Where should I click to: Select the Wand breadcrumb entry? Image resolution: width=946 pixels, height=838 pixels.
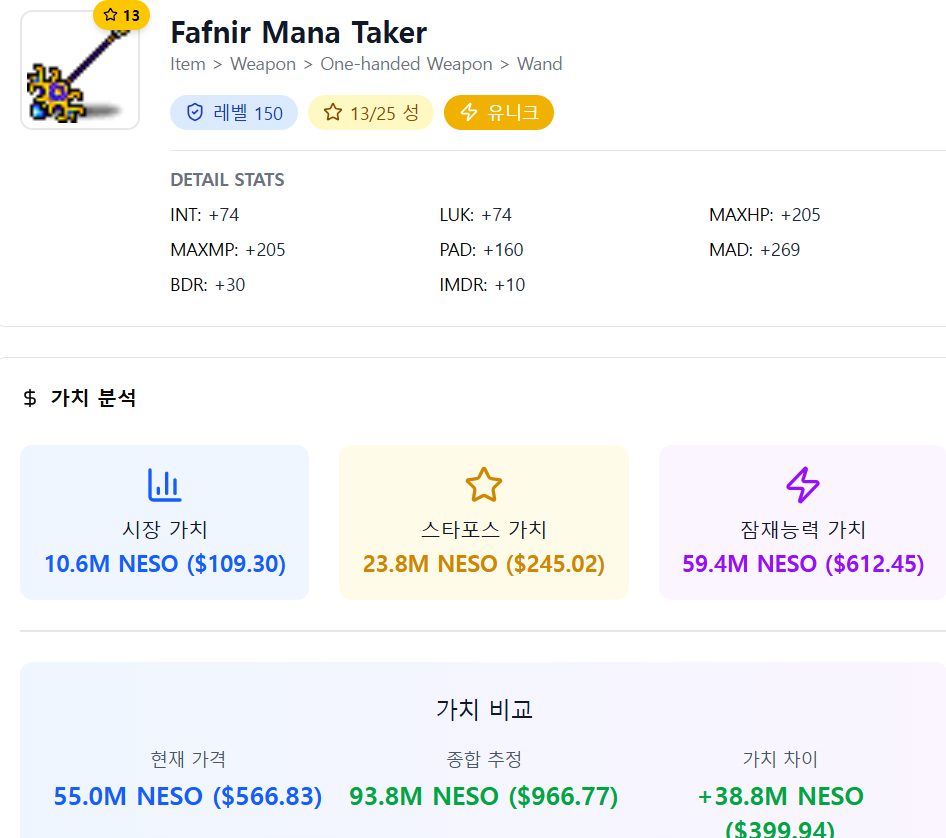pos(539,64)
